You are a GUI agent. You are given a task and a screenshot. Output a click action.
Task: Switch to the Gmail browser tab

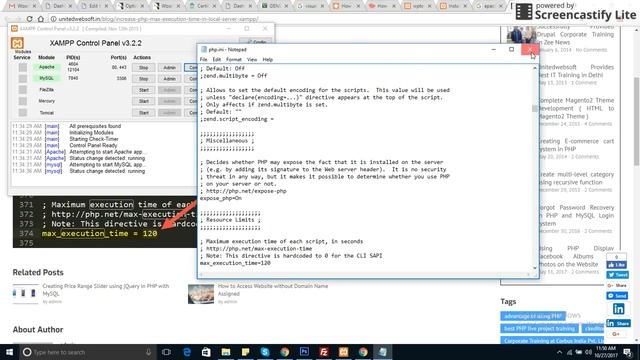point(23,6)
